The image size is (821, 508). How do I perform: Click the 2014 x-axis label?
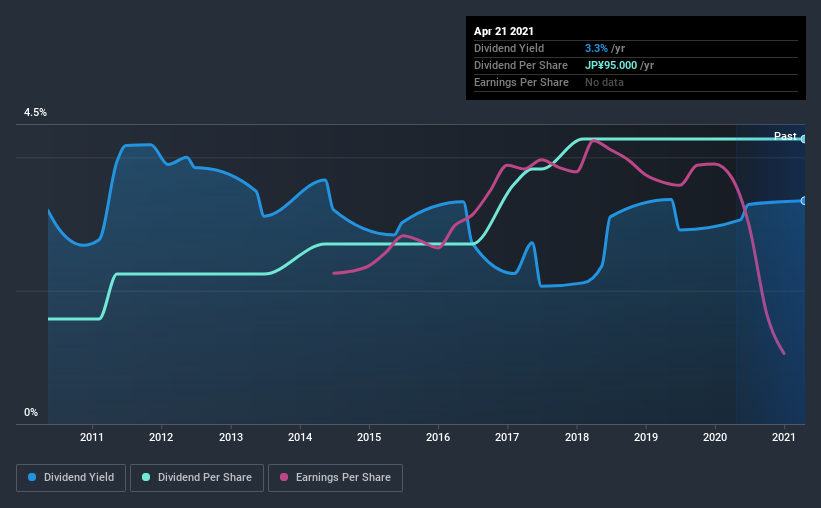pyautogui.click(x=299, y=437)
